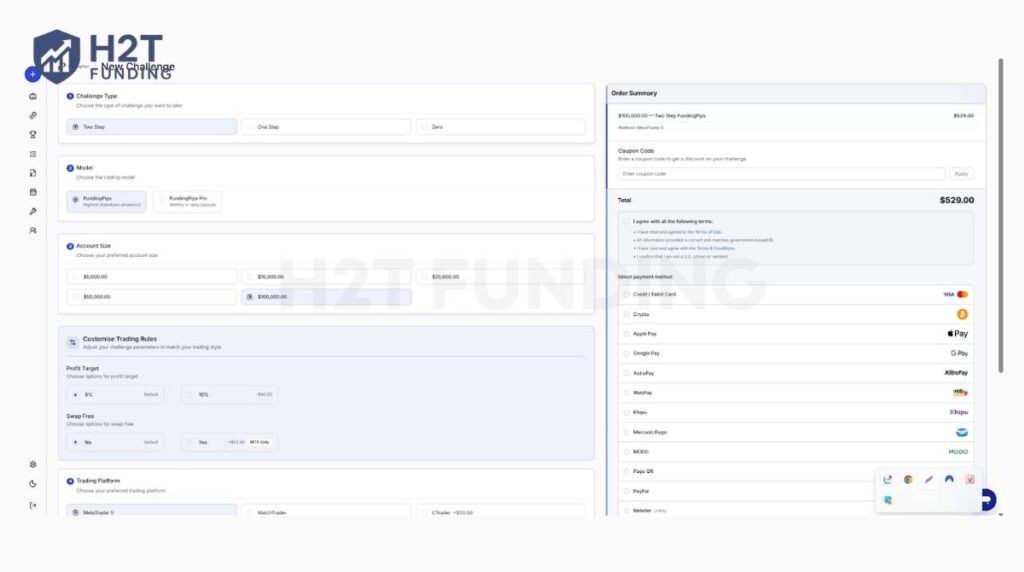Viewport: 1024px width, 572px height.
Task: Open the link icon in sidebar
Action: tap(33, 116)
